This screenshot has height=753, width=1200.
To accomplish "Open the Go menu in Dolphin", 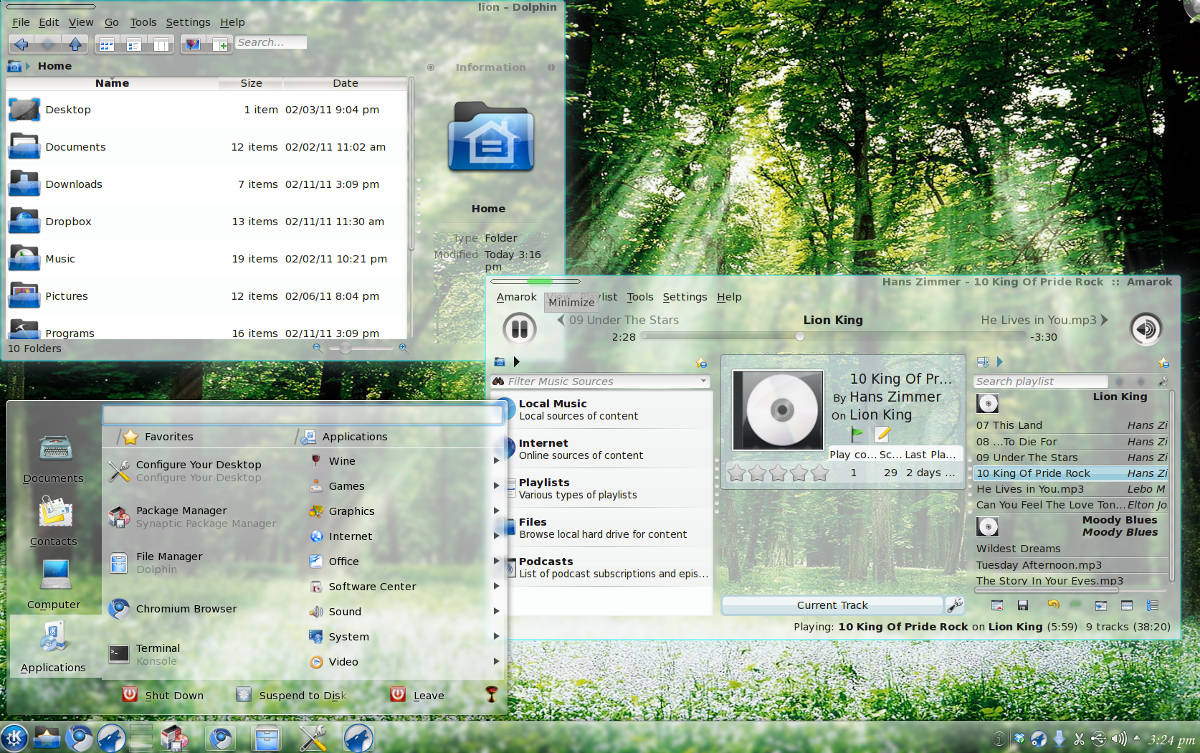I will [112, 22].
